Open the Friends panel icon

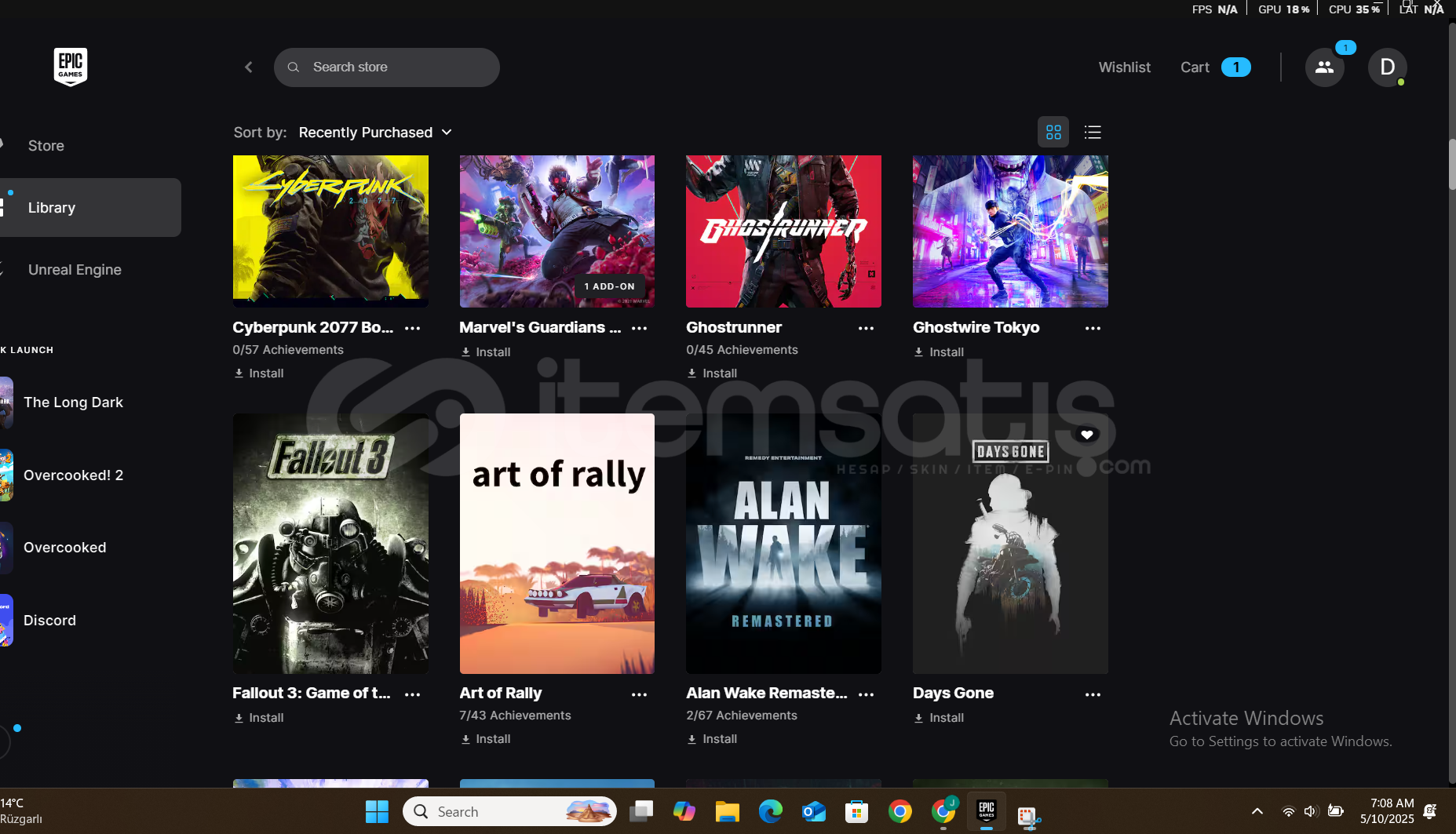pyautogui.click(x=1325, y=67)
